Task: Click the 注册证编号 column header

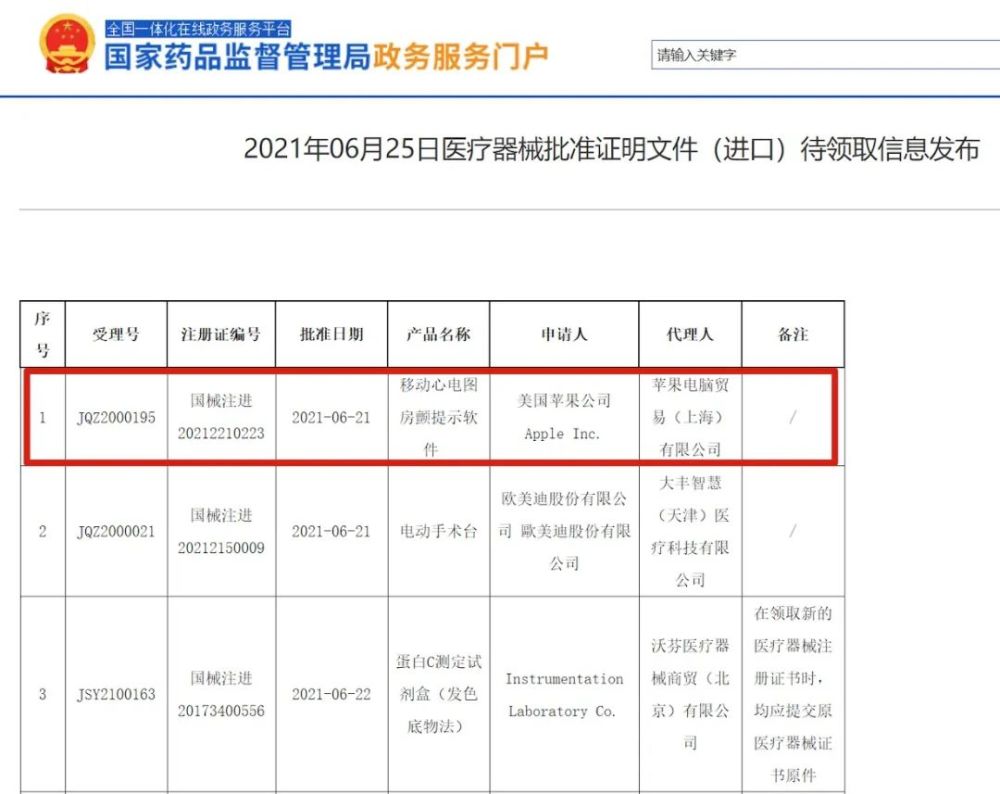Action: pos(221,334)
